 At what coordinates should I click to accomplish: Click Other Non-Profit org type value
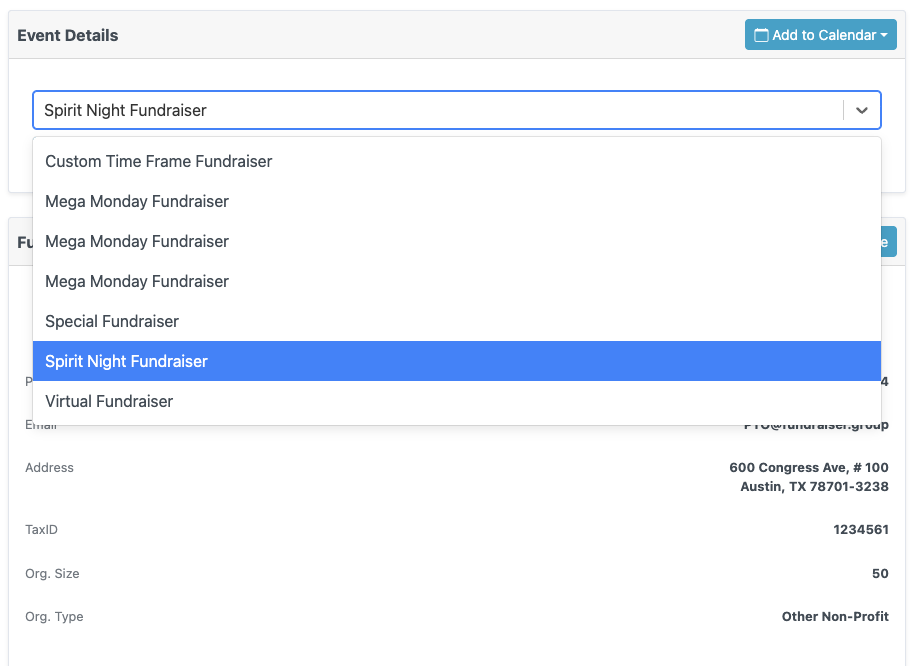pos(835,616)
